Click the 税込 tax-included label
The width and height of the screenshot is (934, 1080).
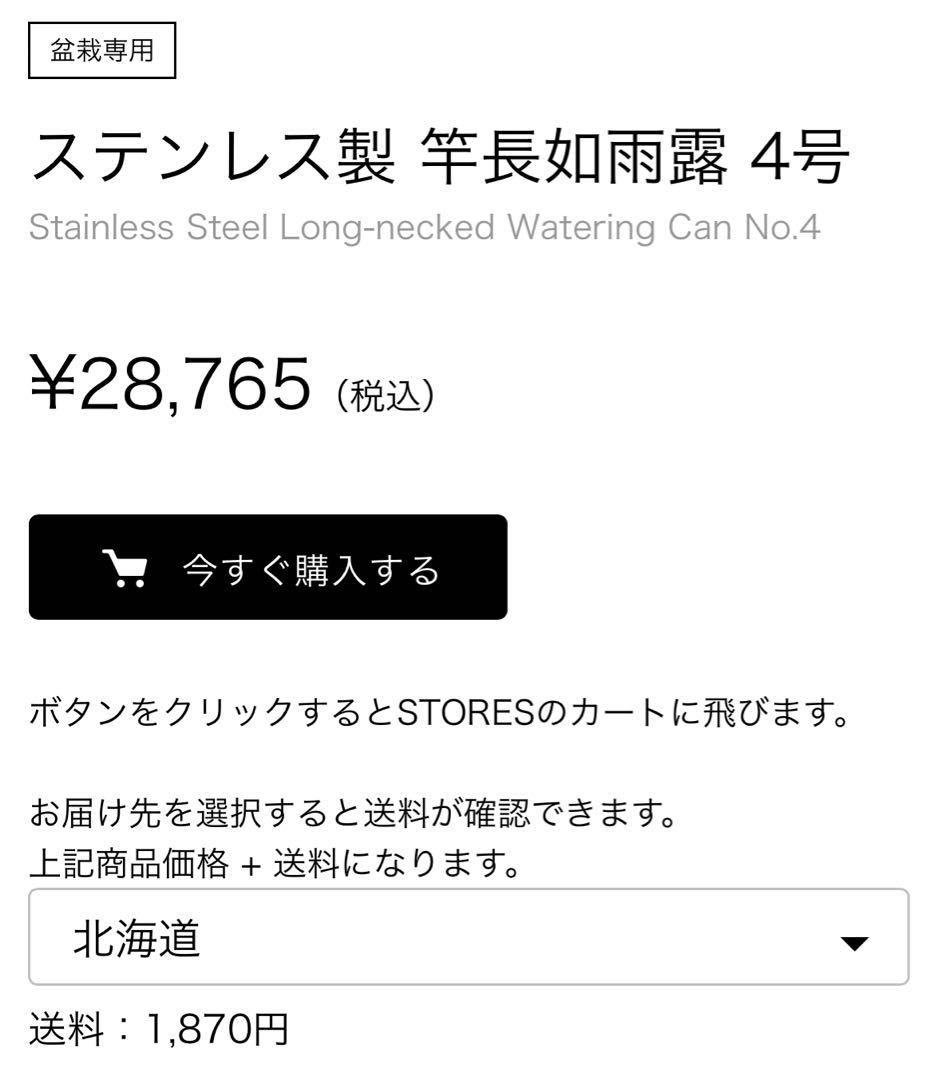click(385, 392)
